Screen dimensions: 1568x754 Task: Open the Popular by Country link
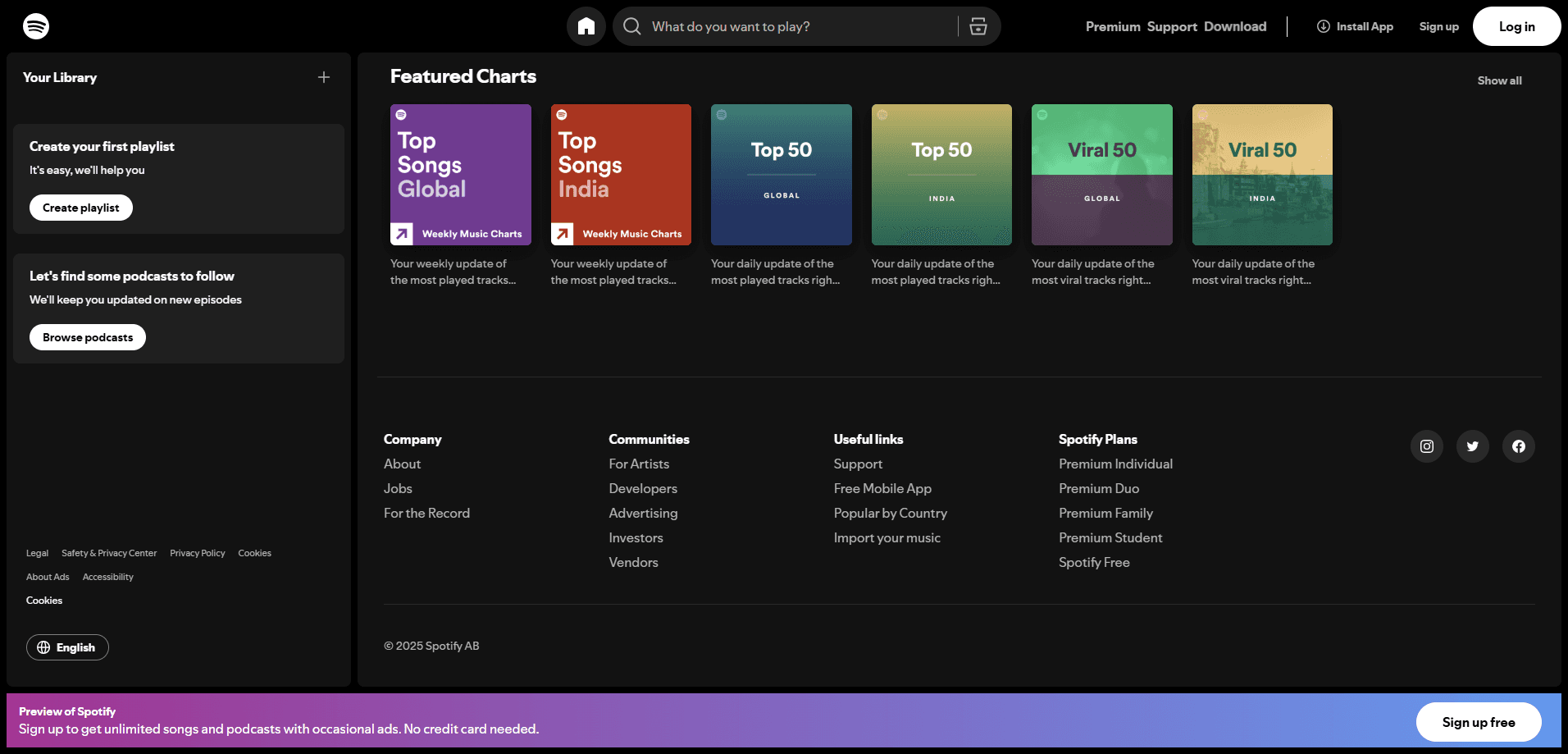tap(891, 513)
